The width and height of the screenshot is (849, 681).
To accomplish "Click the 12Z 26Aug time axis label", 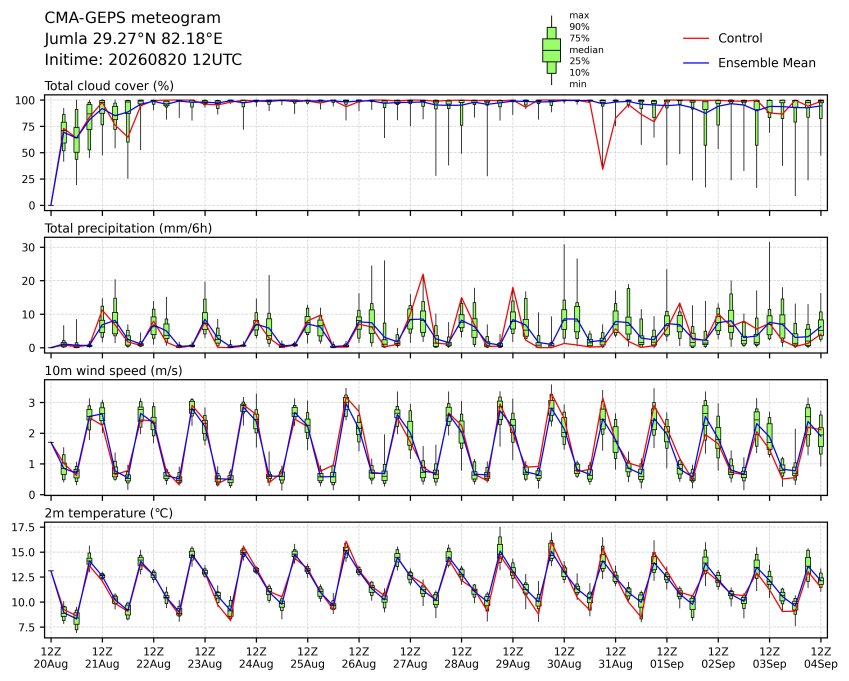I will pos(358,658).
